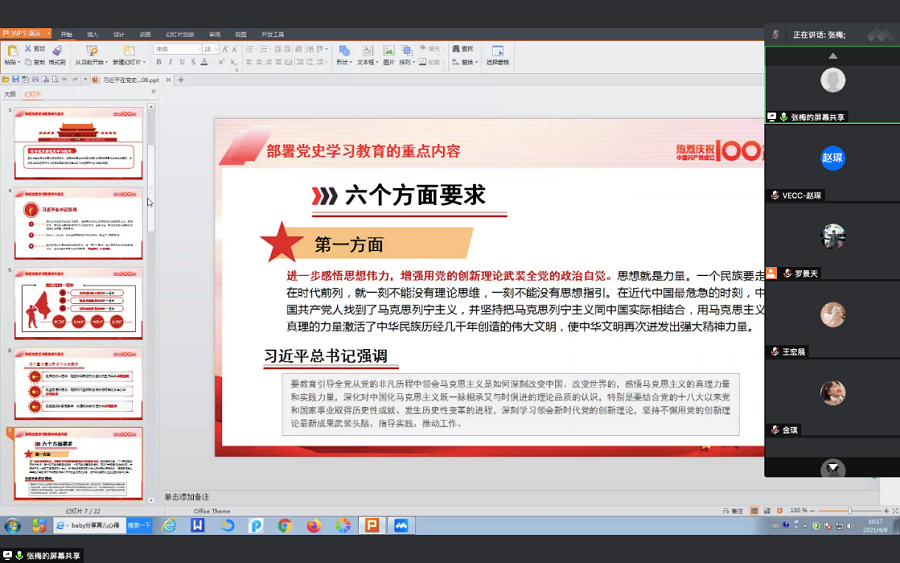Select the Format Painter (格式刷) tool

(57, 53)
